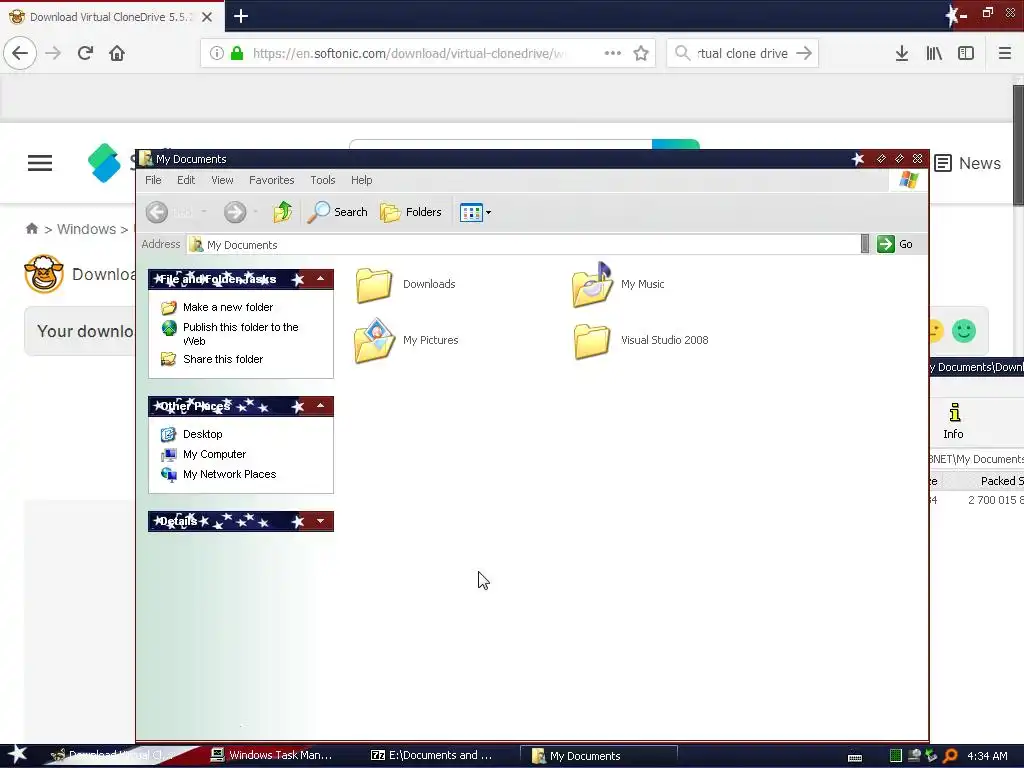Screen dimensions: 1024x768
Task: Open the Softonic site hamburger menu
Action: click(x=40, y=163)
